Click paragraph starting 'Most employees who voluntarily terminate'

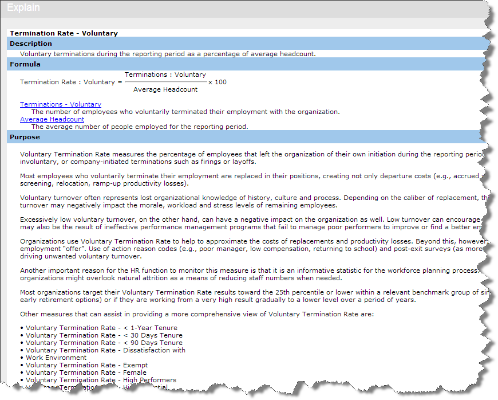point(250,180)
